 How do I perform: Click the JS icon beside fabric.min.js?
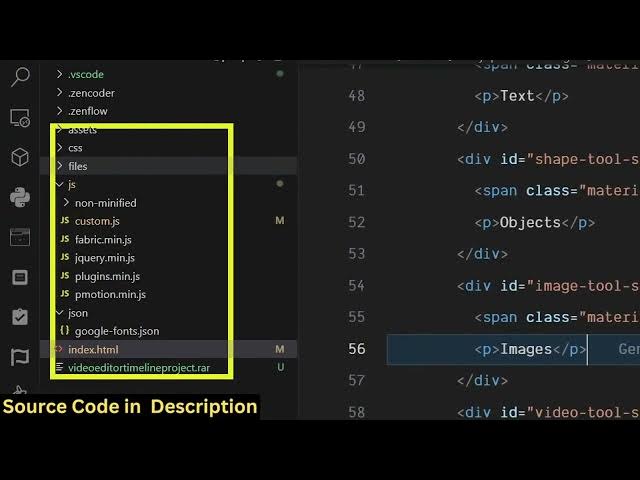tap(65, 239)
